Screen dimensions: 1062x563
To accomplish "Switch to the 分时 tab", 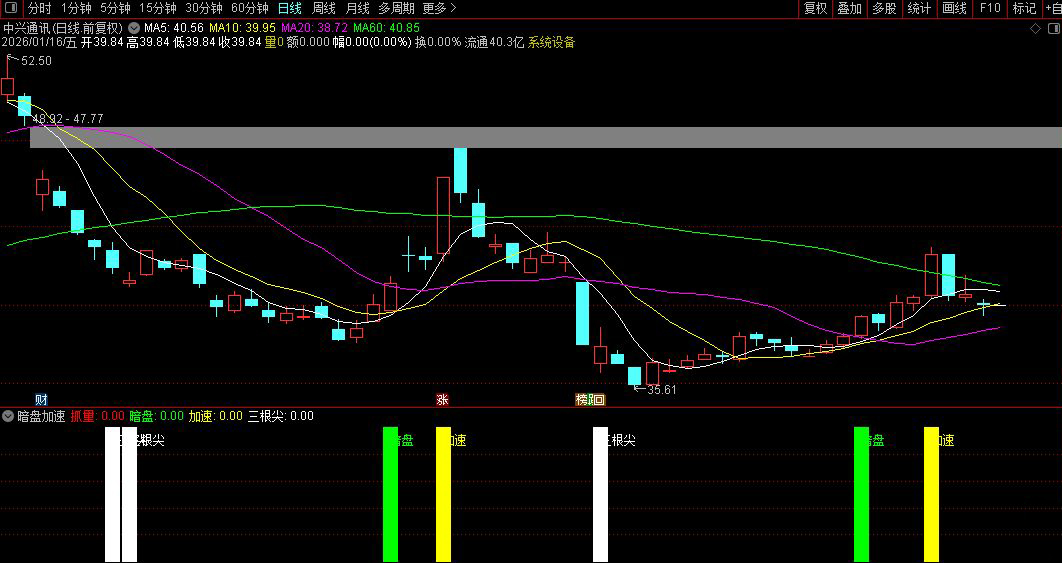I will [x=39, y=8].
